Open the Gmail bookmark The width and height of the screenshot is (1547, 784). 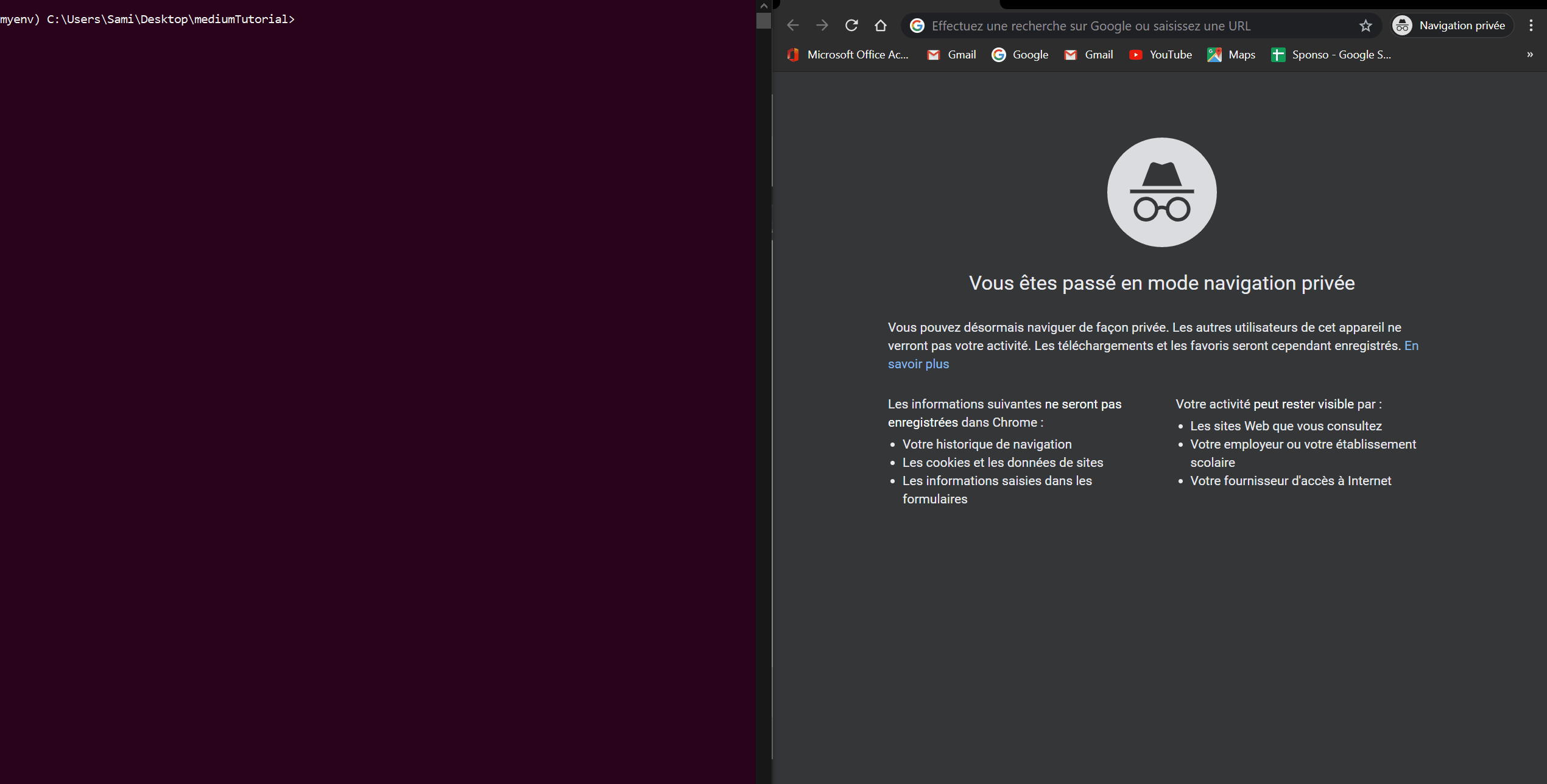[951, 54]
